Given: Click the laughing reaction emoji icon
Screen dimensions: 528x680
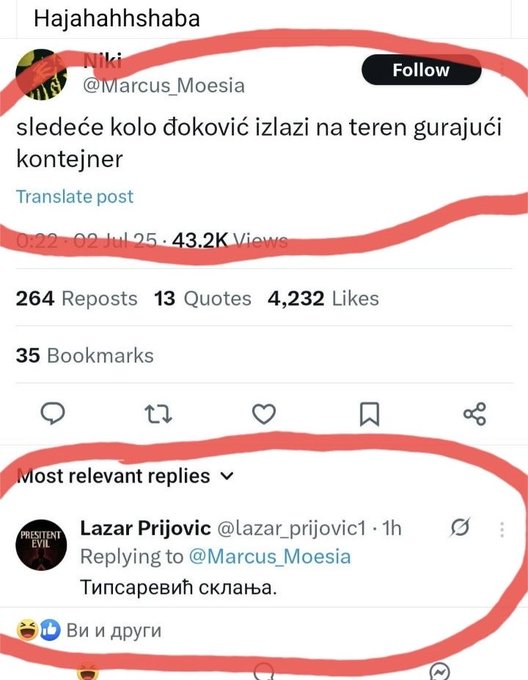Looking at the screenshot, I should pos(28,630).
